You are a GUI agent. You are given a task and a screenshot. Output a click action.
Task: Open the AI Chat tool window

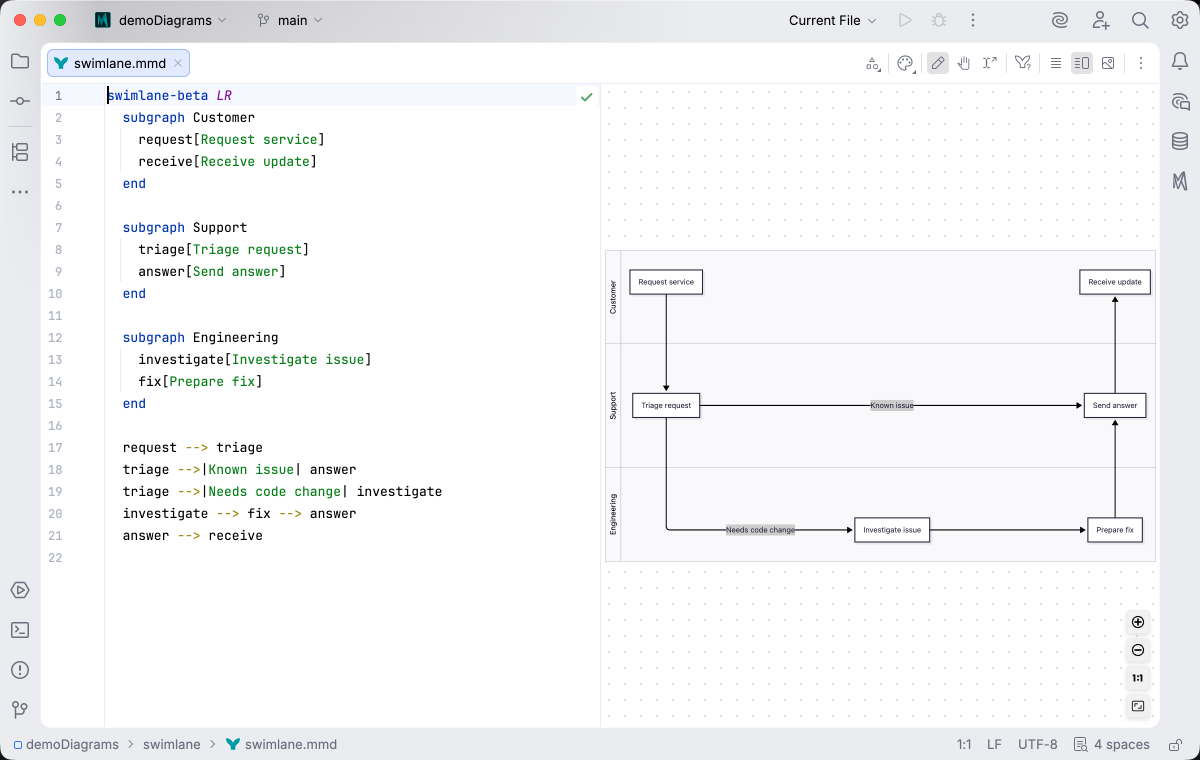1180,101
